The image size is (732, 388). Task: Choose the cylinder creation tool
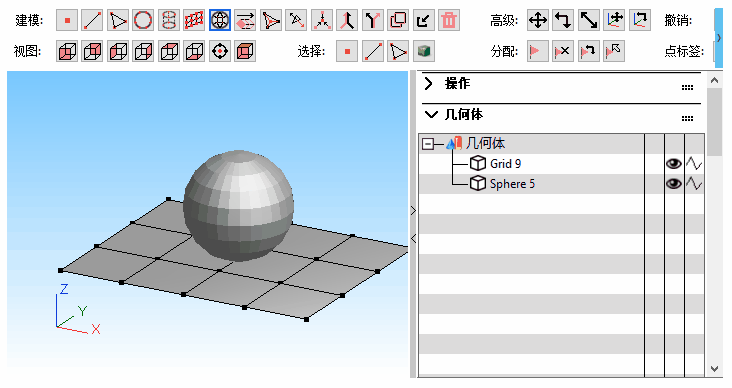pos(169,20)
